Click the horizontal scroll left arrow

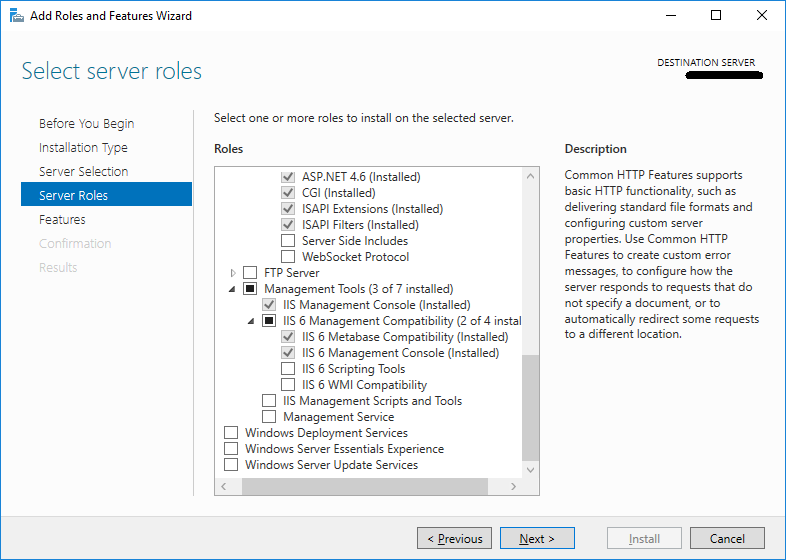pyautogui.click(x=224, y=486)
